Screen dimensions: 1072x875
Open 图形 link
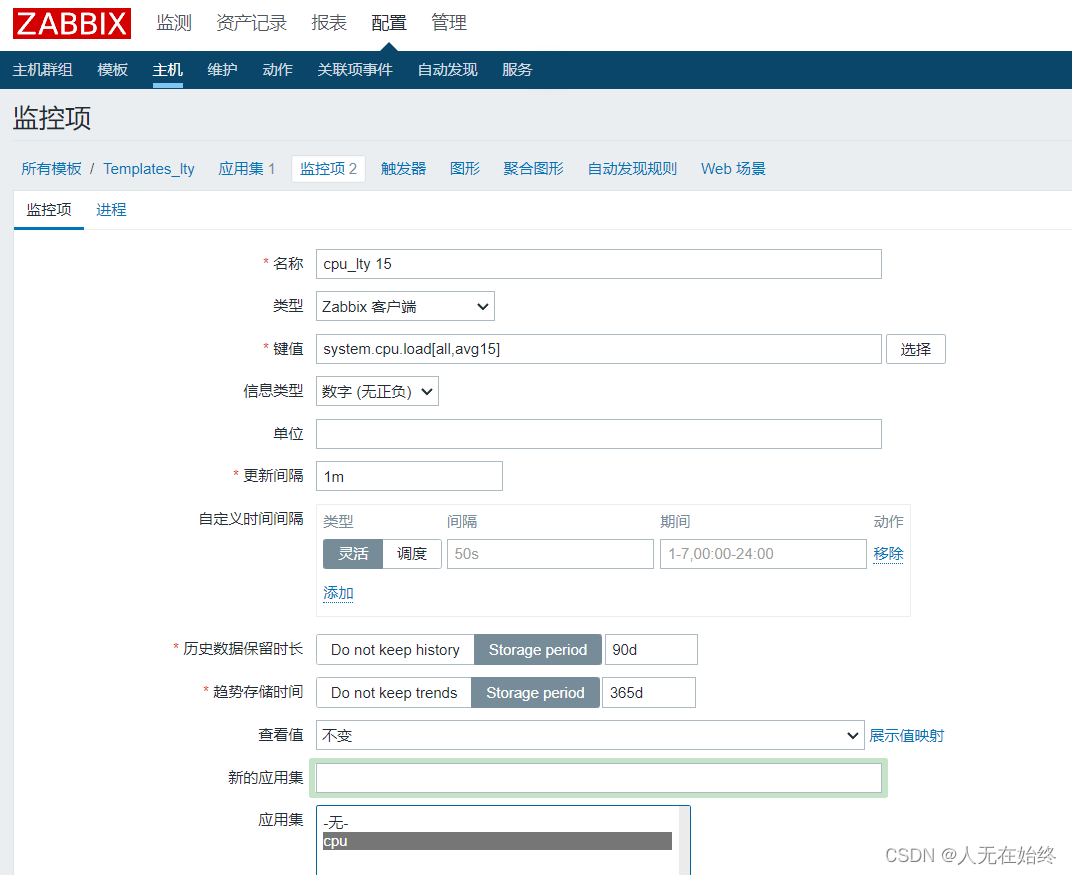(465, 169)
